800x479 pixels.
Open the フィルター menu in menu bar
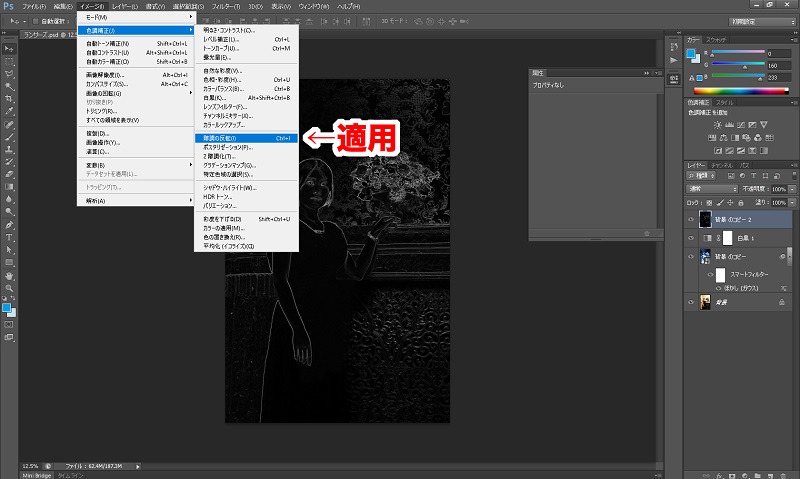(226, 7)
